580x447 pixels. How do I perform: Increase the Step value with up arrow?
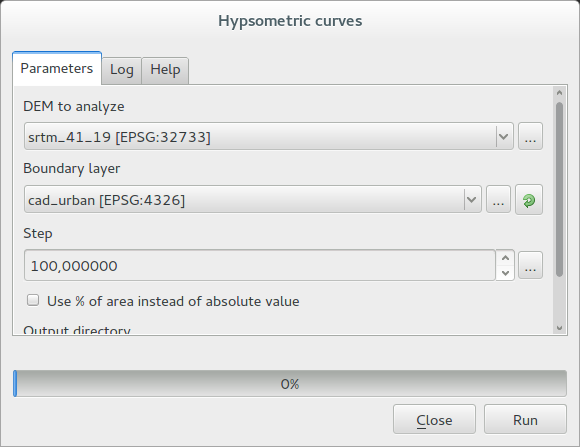pos(506,258)
